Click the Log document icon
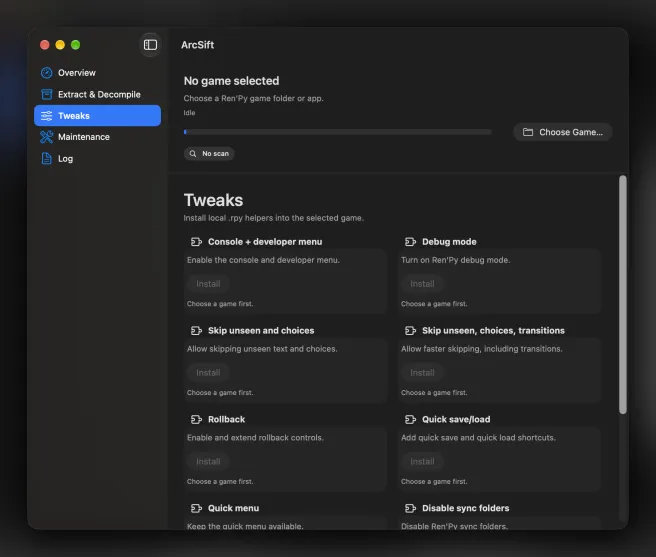Image resolution: width=656 pixels, height=557 pixels. (x=46, y=159)
